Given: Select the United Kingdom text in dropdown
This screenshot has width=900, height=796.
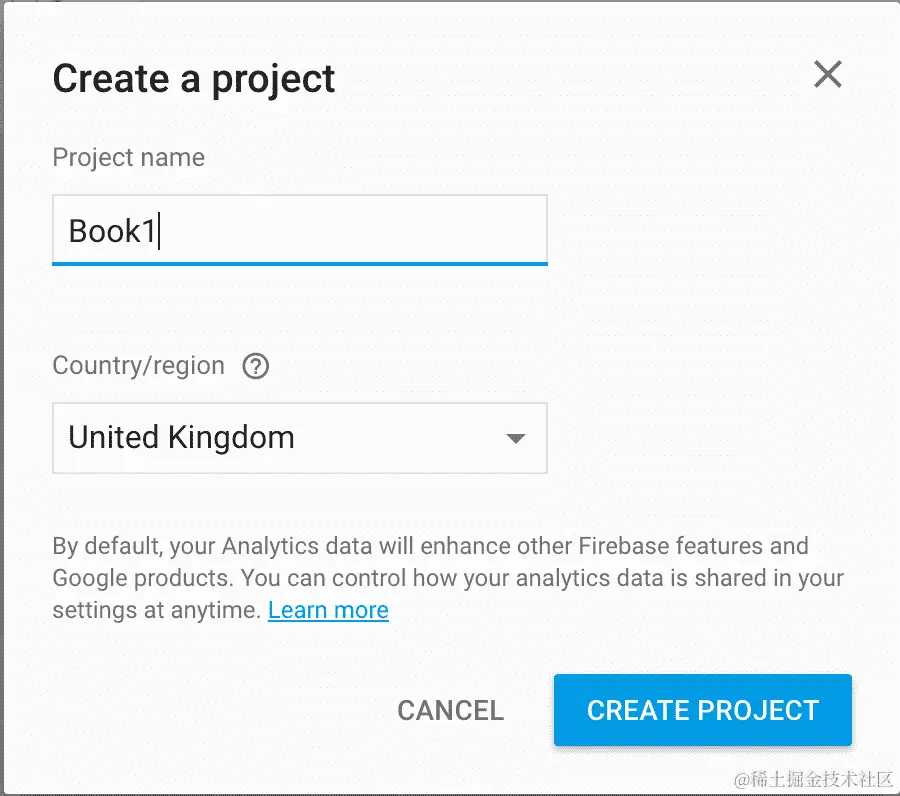Looking at the screenshot, I should [x=181, y=437].
